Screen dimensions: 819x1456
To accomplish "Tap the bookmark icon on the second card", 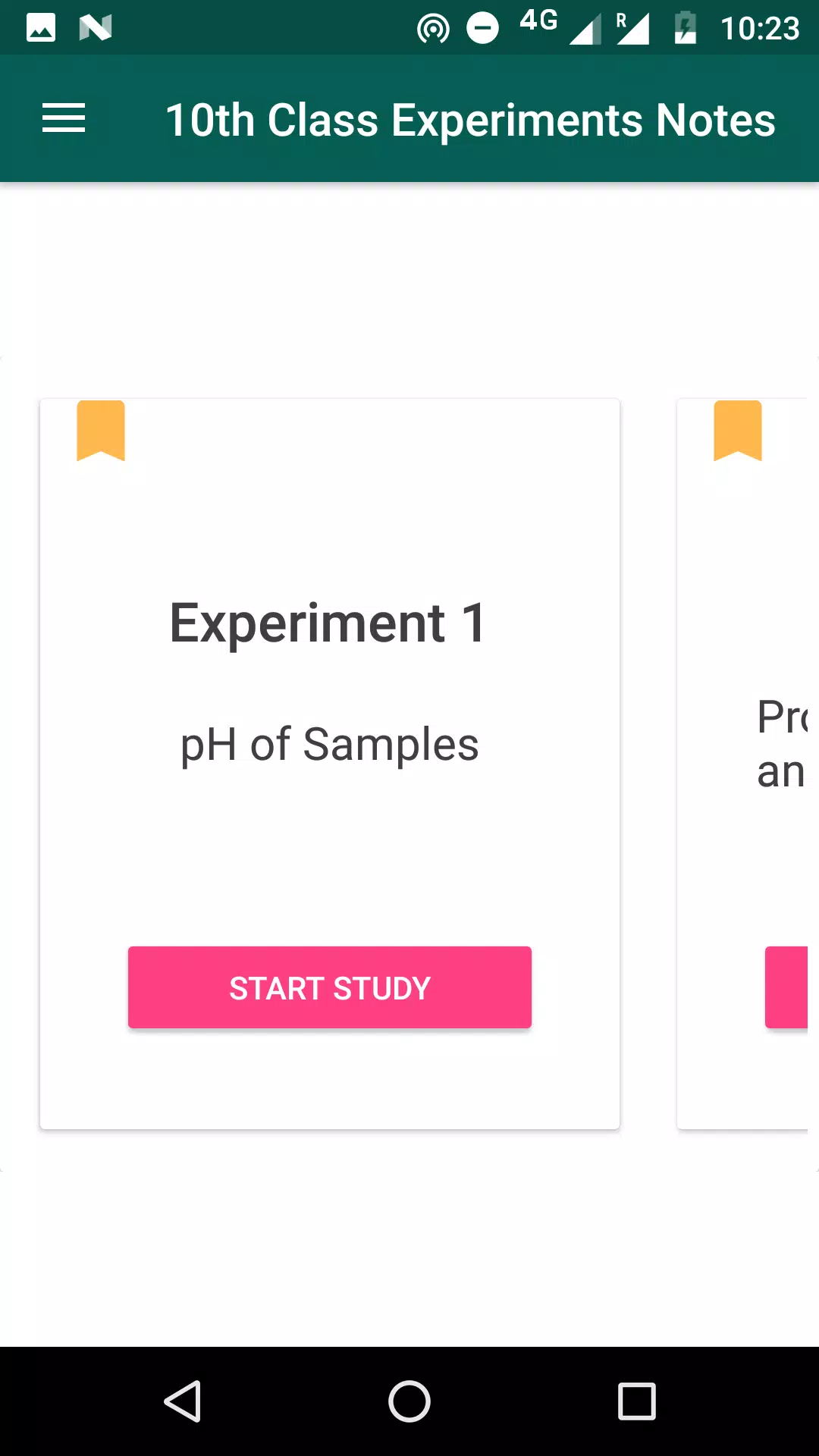I will tap(738, 431).
